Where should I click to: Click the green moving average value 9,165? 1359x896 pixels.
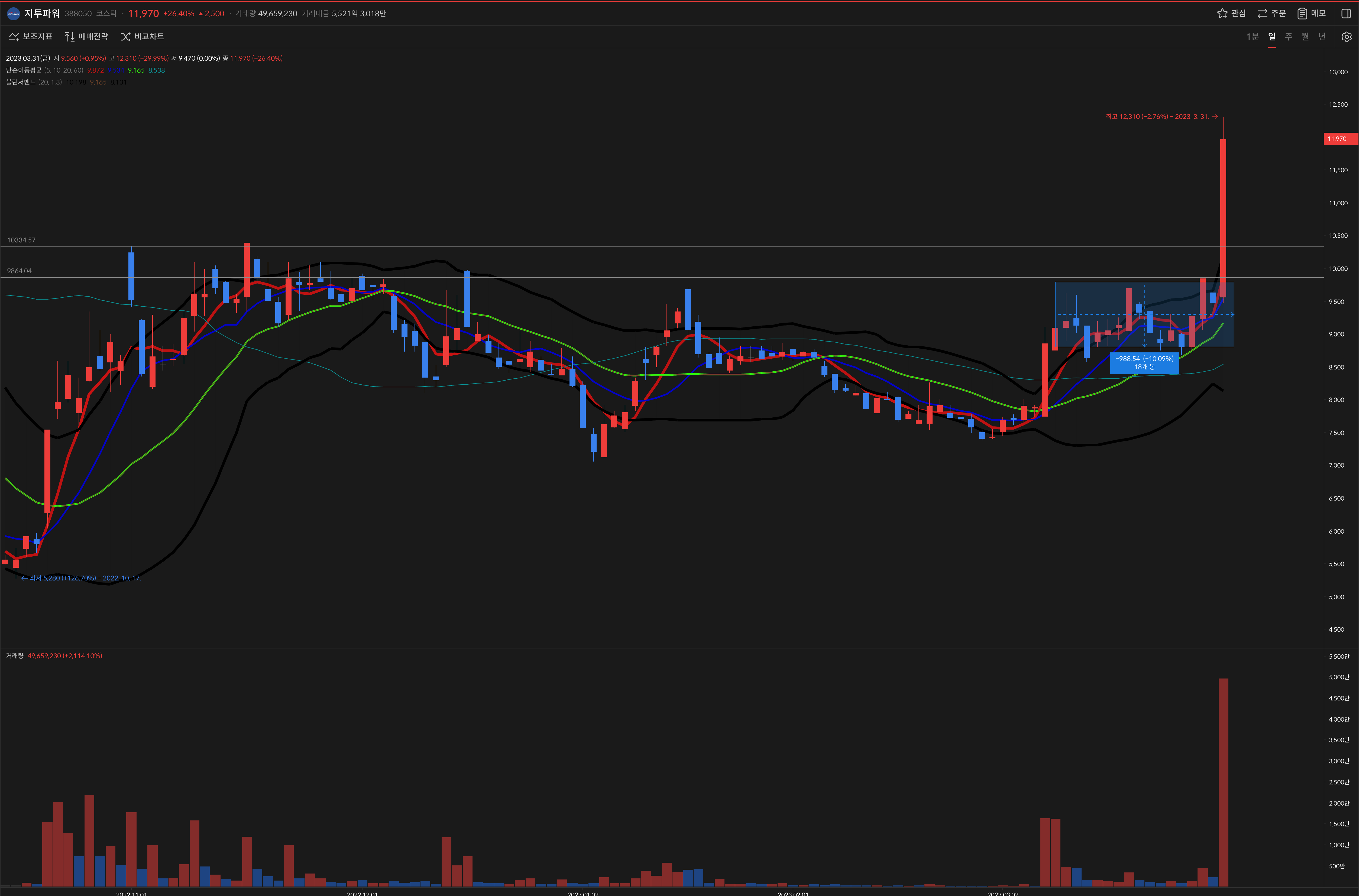(x=136, y=70)
